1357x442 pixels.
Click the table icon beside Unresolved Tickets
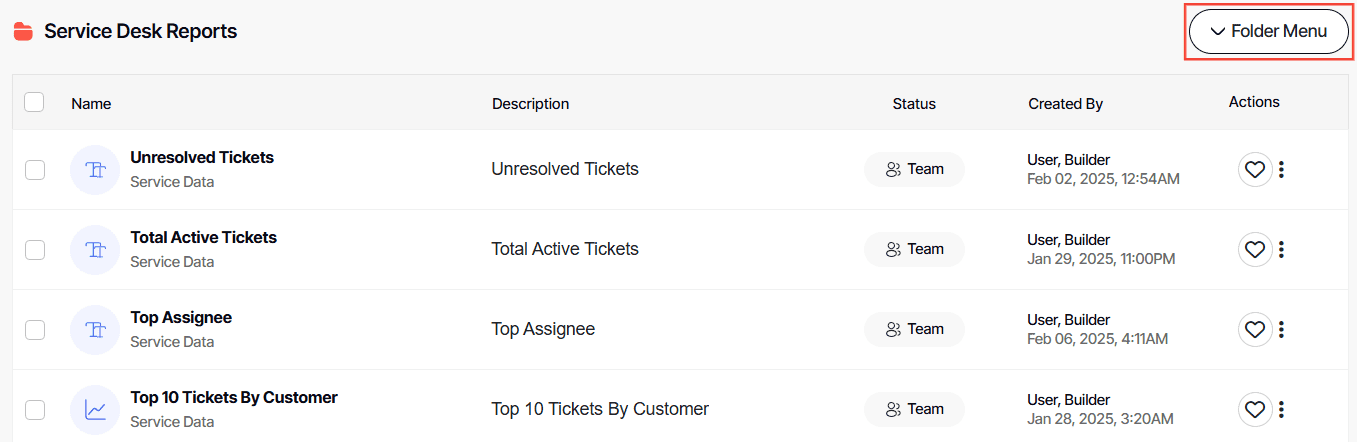coord(95,170)
